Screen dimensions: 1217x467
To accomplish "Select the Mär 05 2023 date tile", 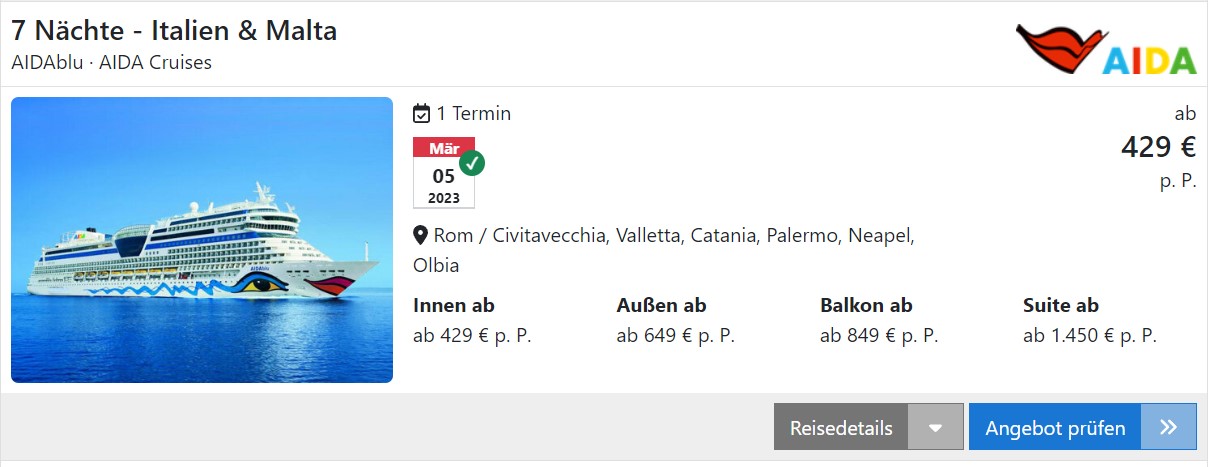I will pos(444,173).
